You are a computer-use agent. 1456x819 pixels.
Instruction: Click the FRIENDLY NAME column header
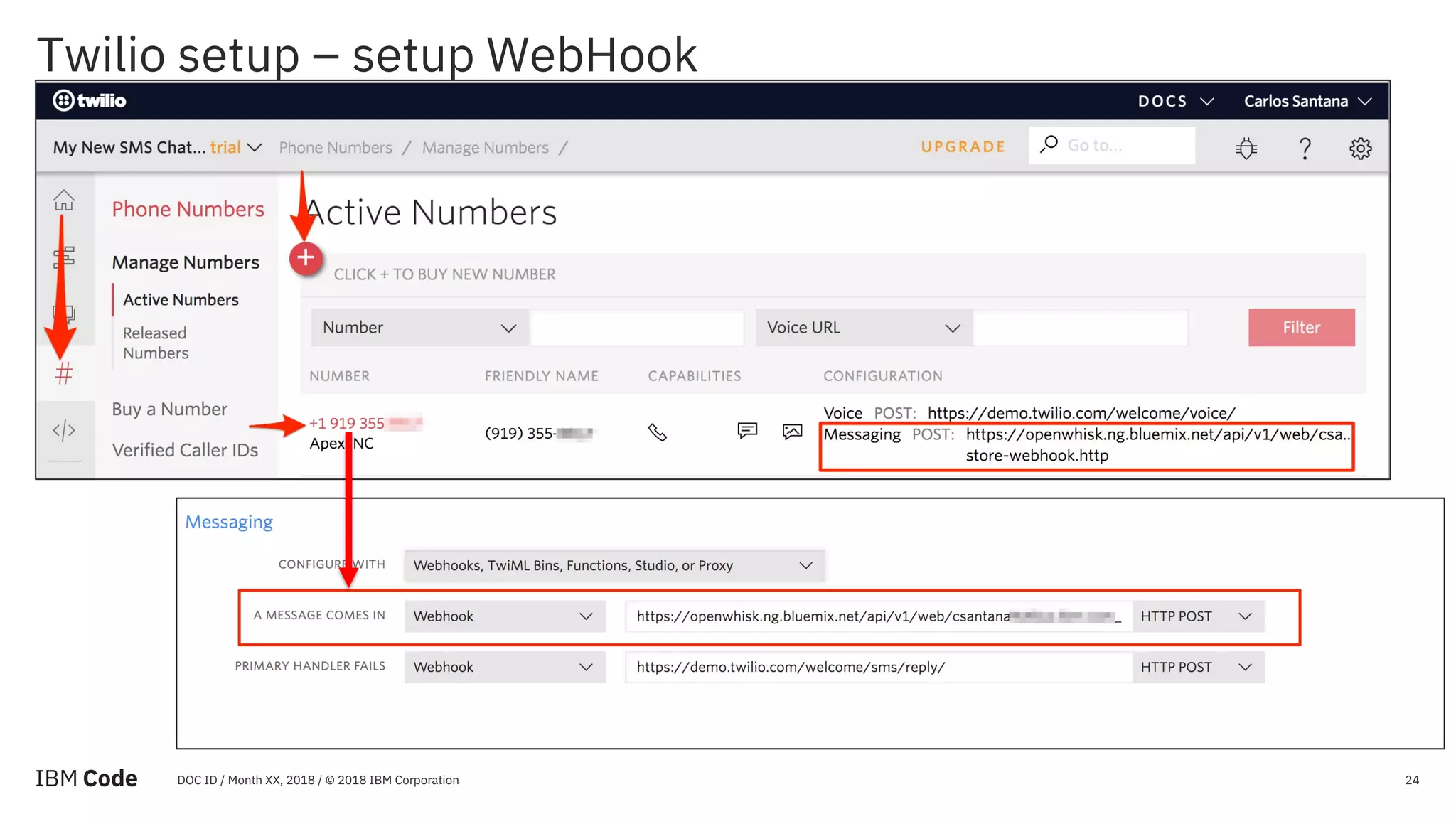point(542,376)
